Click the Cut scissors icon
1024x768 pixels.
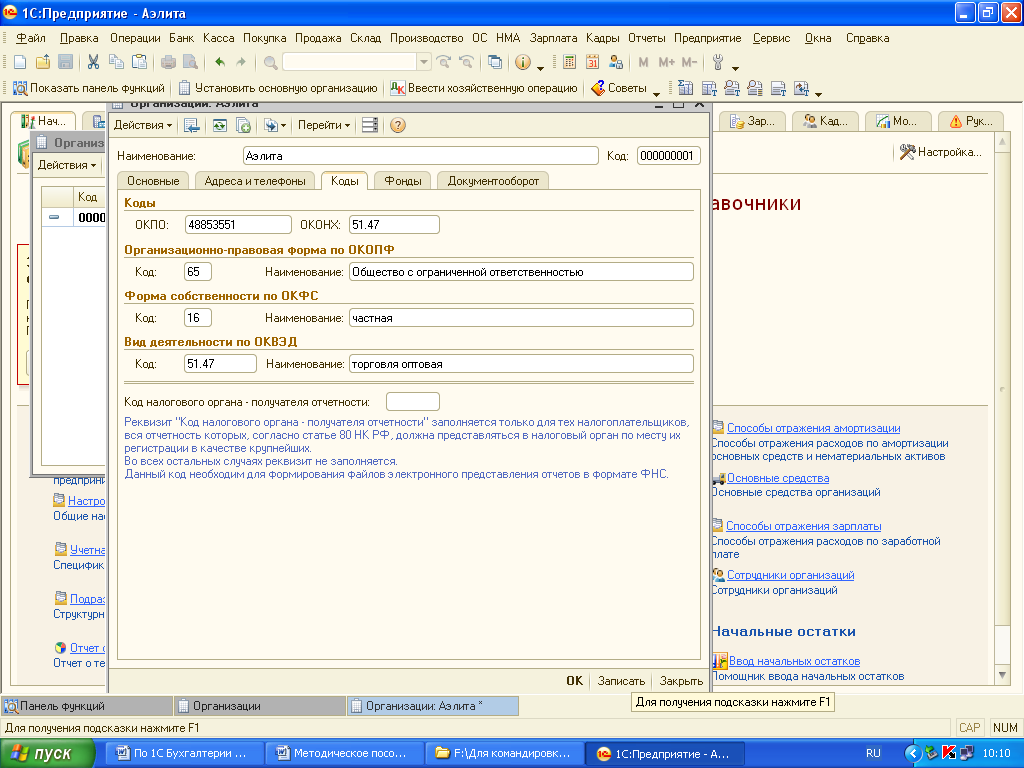pos(93,62)
